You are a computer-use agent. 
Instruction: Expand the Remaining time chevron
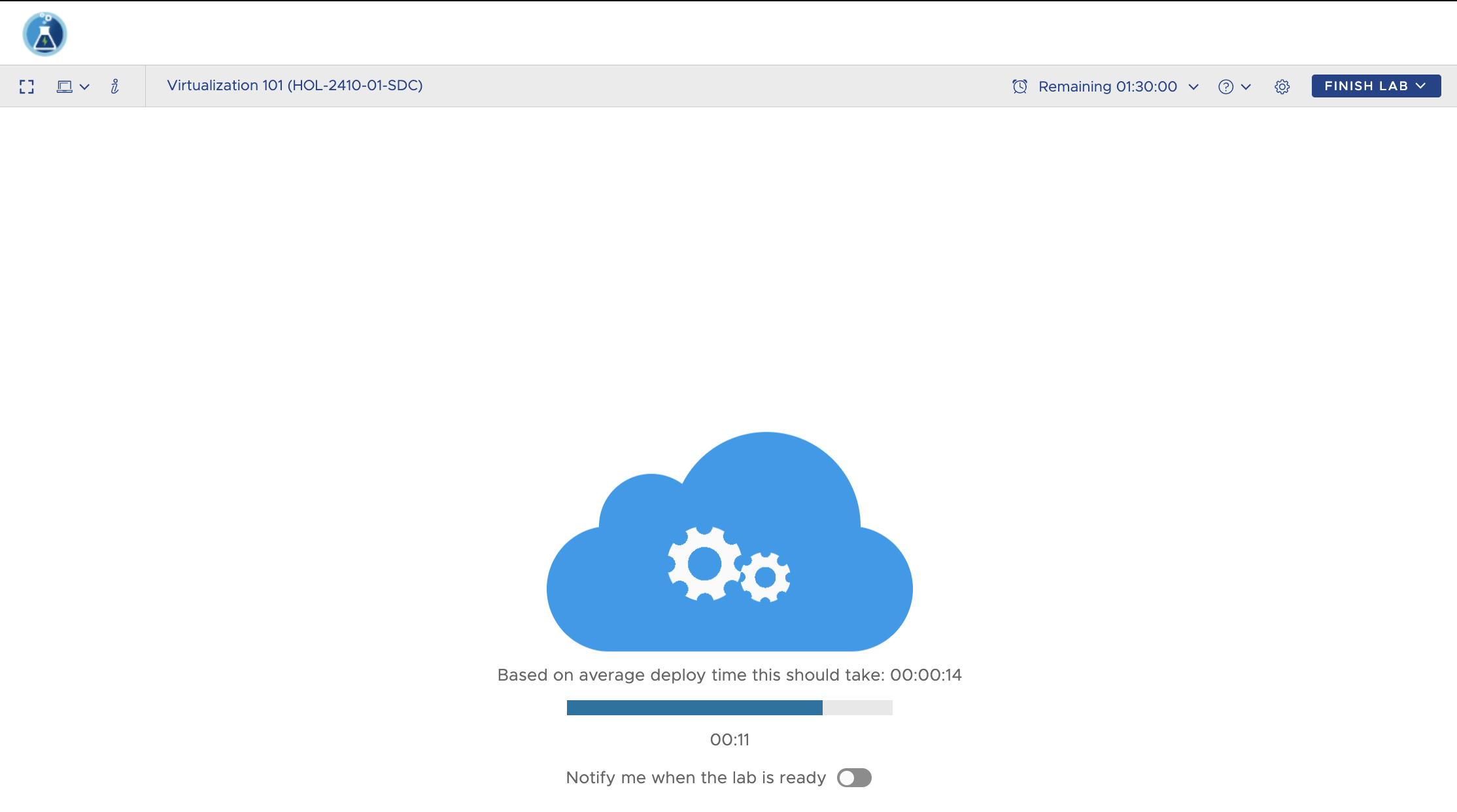point(1193,87)
